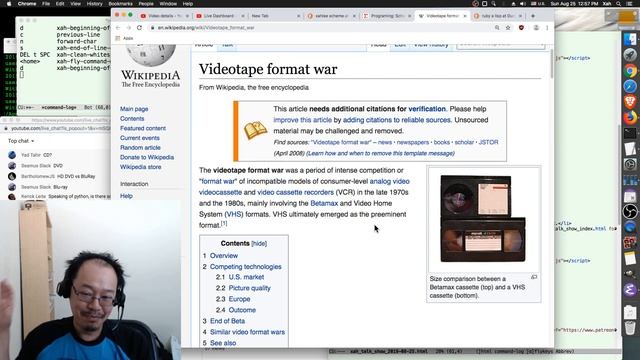
Task: Open the History menu
Action: pos(94,4)
